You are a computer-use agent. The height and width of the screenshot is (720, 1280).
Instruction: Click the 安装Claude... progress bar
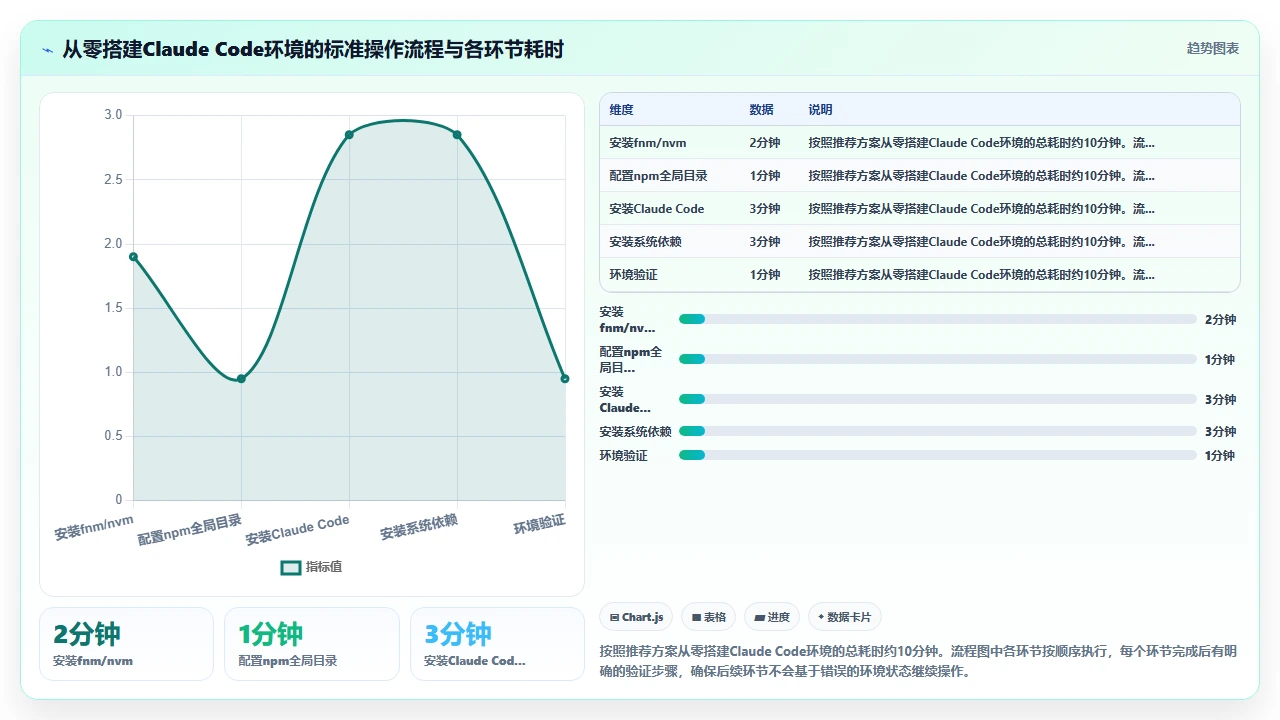click(938, 399)
